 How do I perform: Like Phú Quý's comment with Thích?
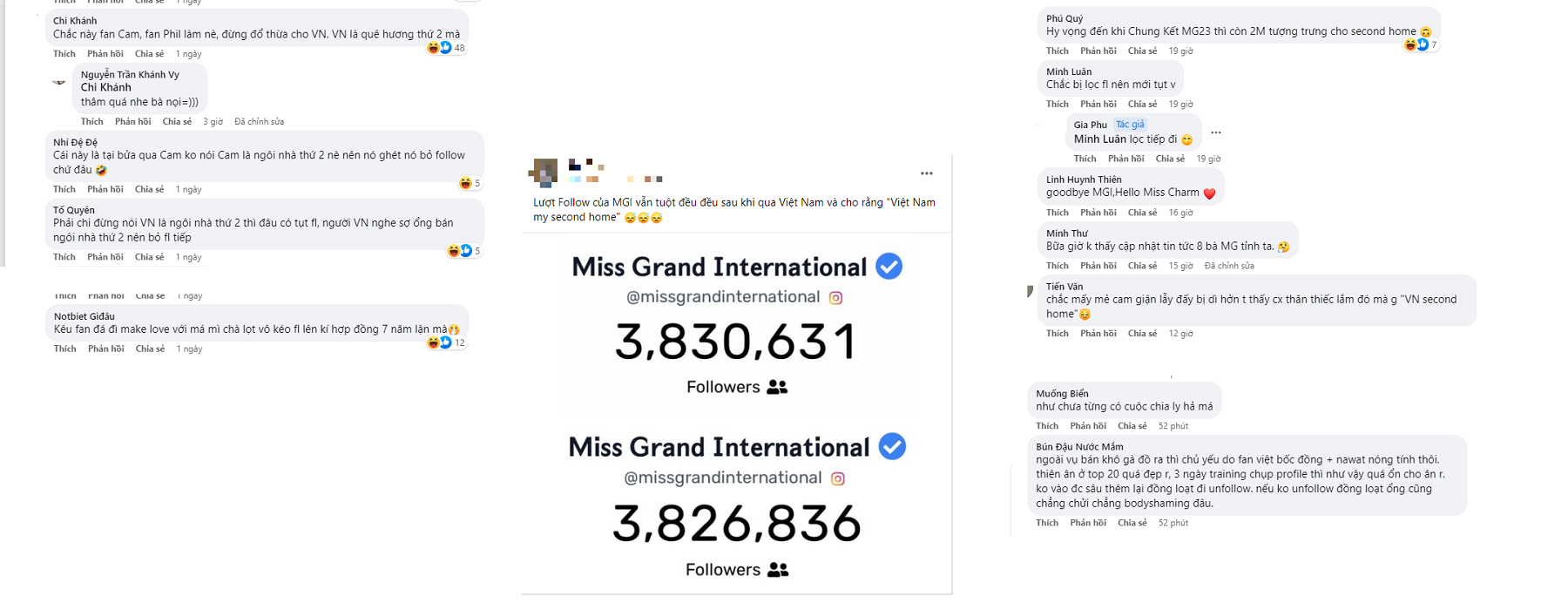point(1057,51)
